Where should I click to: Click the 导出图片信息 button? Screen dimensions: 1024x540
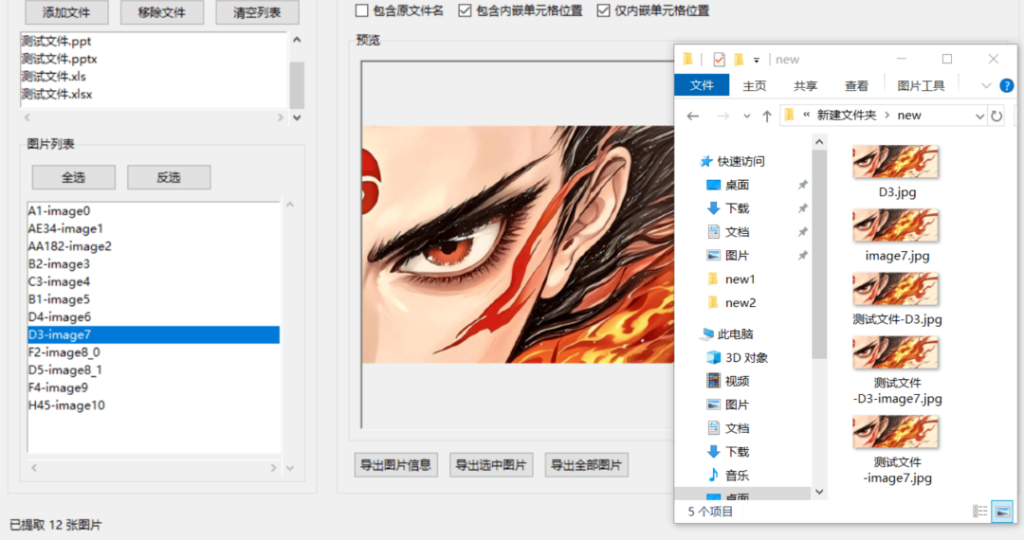tap(396, 465)
